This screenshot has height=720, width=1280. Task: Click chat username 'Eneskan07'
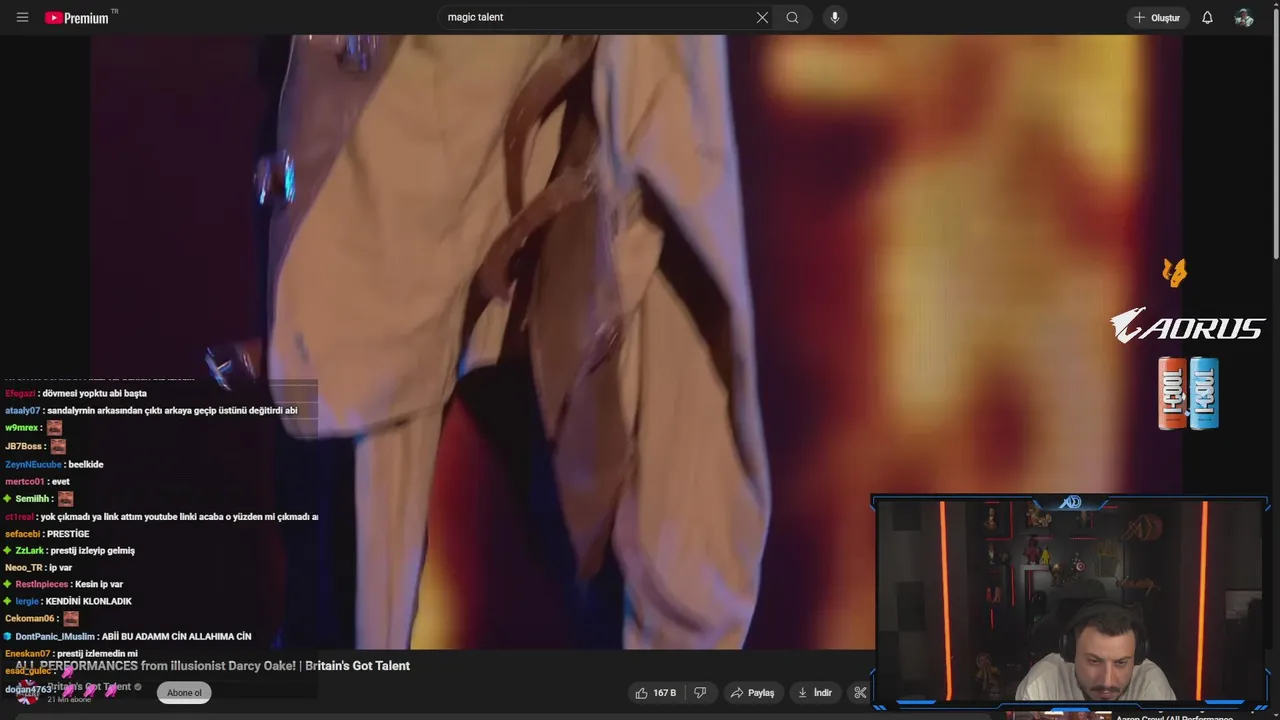[x=27, y=653]
